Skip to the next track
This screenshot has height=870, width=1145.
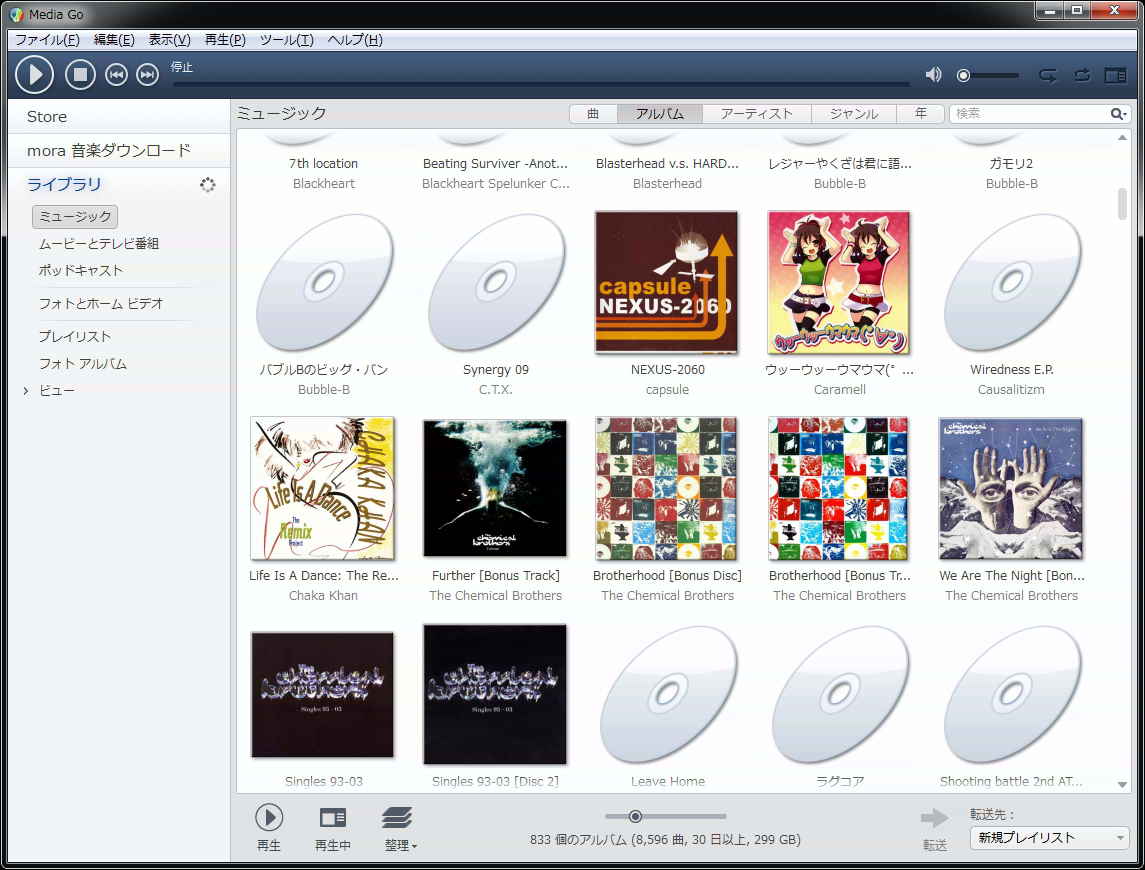(148, 75)
